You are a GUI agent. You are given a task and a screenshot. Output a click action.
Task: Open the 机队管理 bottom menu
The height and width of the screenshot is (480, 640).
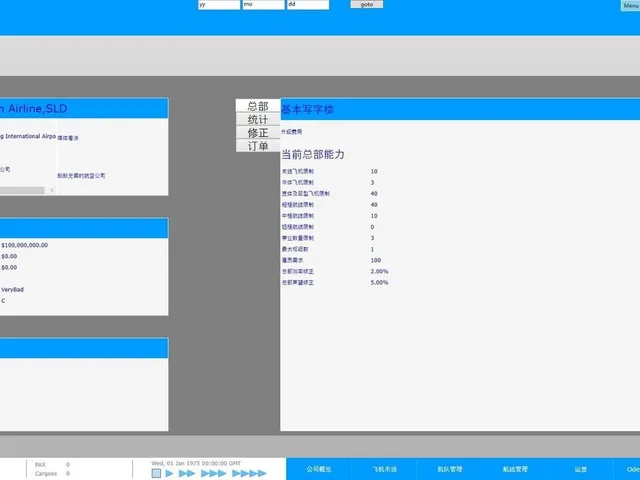pos(449,469)
